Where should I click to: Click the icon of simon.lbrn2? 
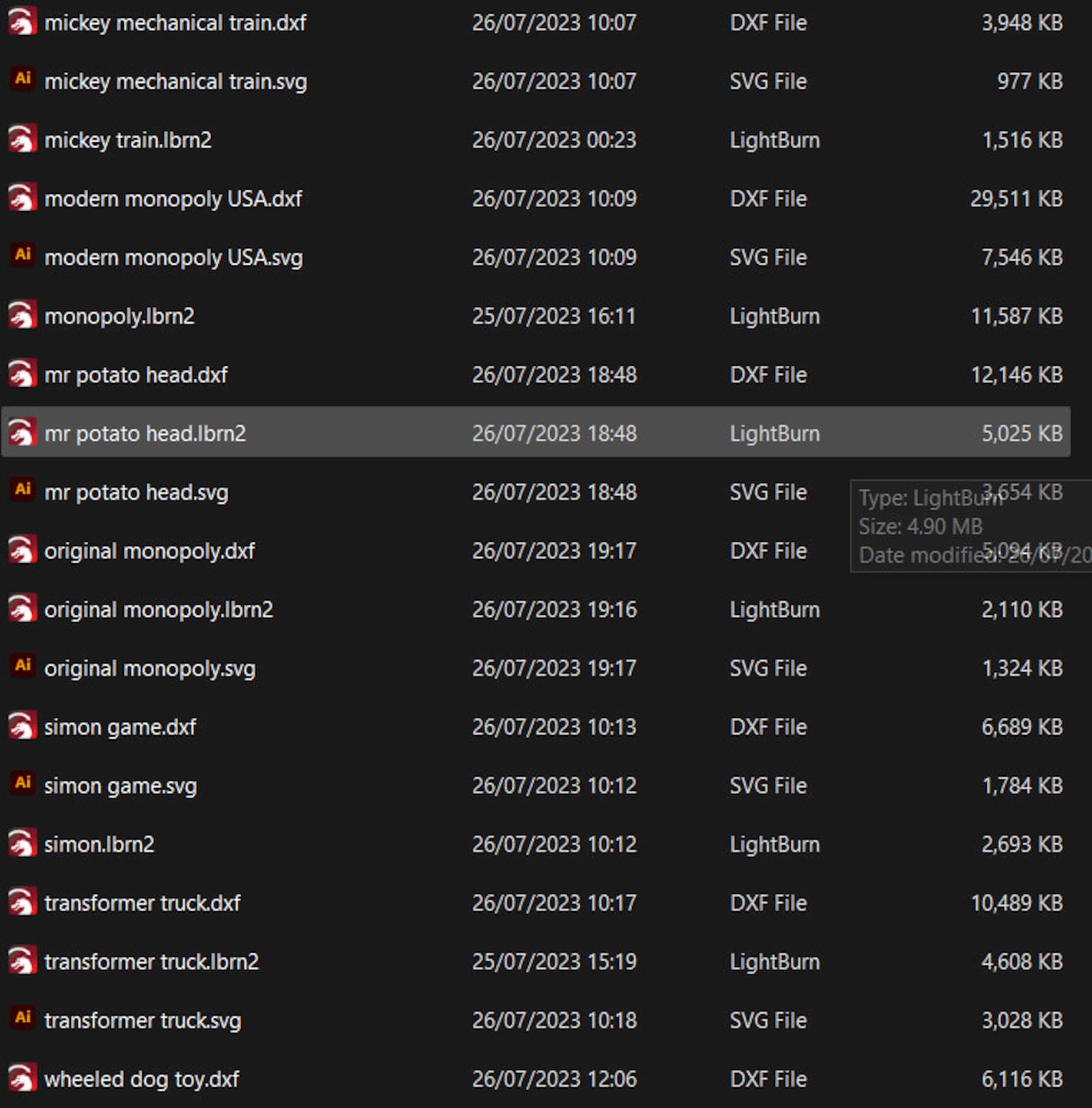tap(22, 844)
